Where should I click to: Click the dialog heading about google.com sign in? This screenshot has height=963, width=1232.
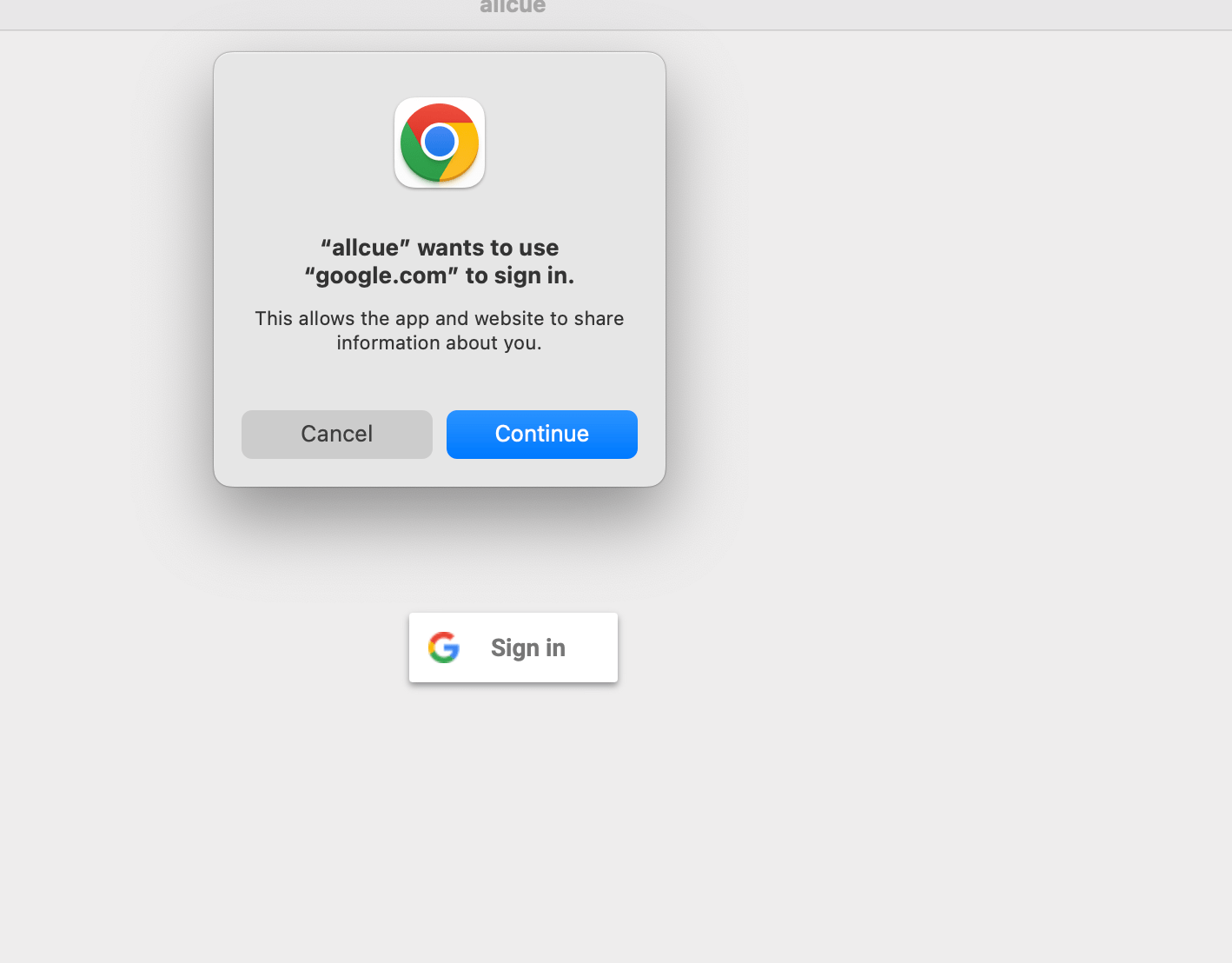tap(439, 261)
